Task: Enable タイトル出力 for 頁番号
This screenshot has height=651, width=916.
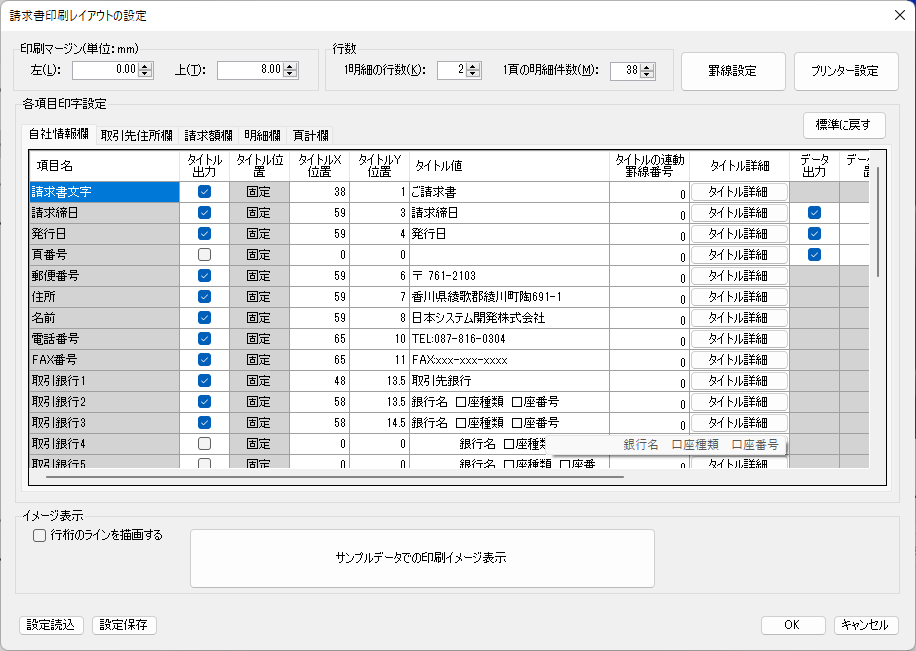Action: point(203,254)
